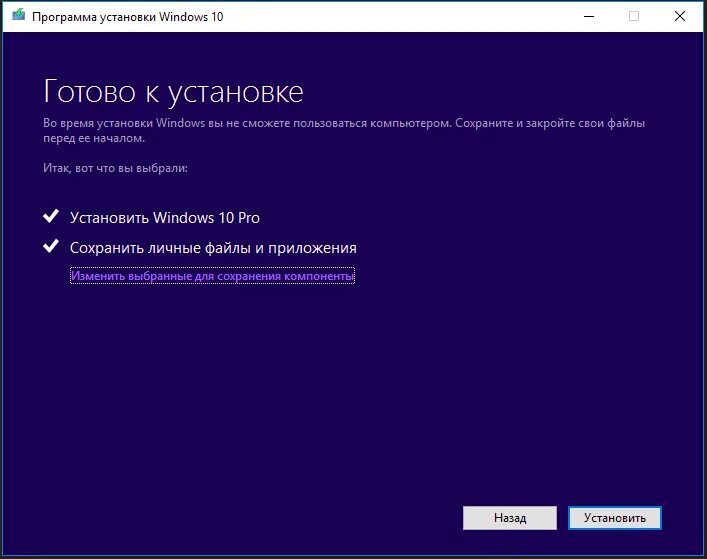Click checkmark beside Сохранить личные файлы
This screenshot has width=707, height=559.
[x=51, y=246]
